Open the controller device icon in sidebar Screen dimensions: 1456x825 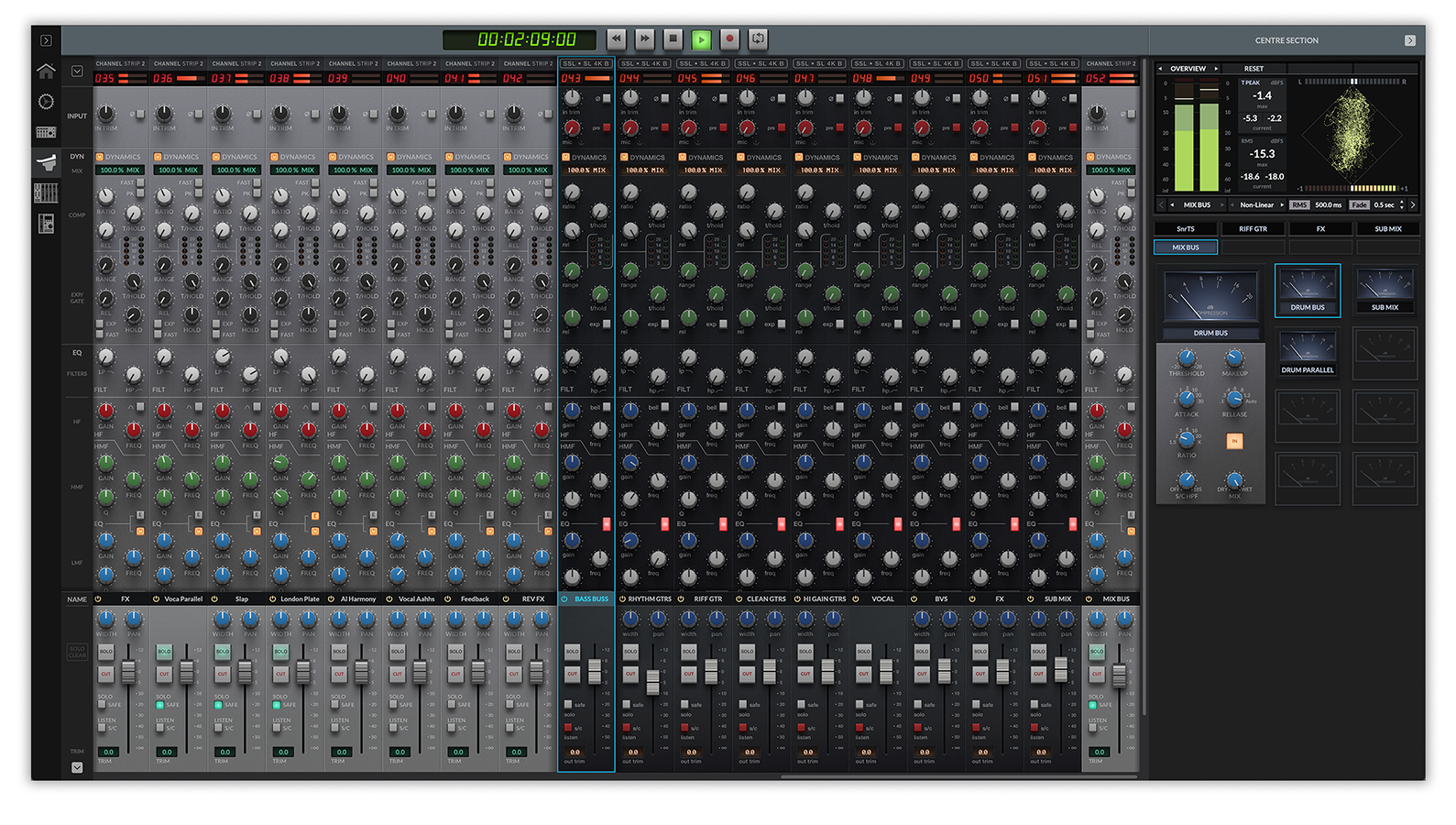tap(46, 223)
